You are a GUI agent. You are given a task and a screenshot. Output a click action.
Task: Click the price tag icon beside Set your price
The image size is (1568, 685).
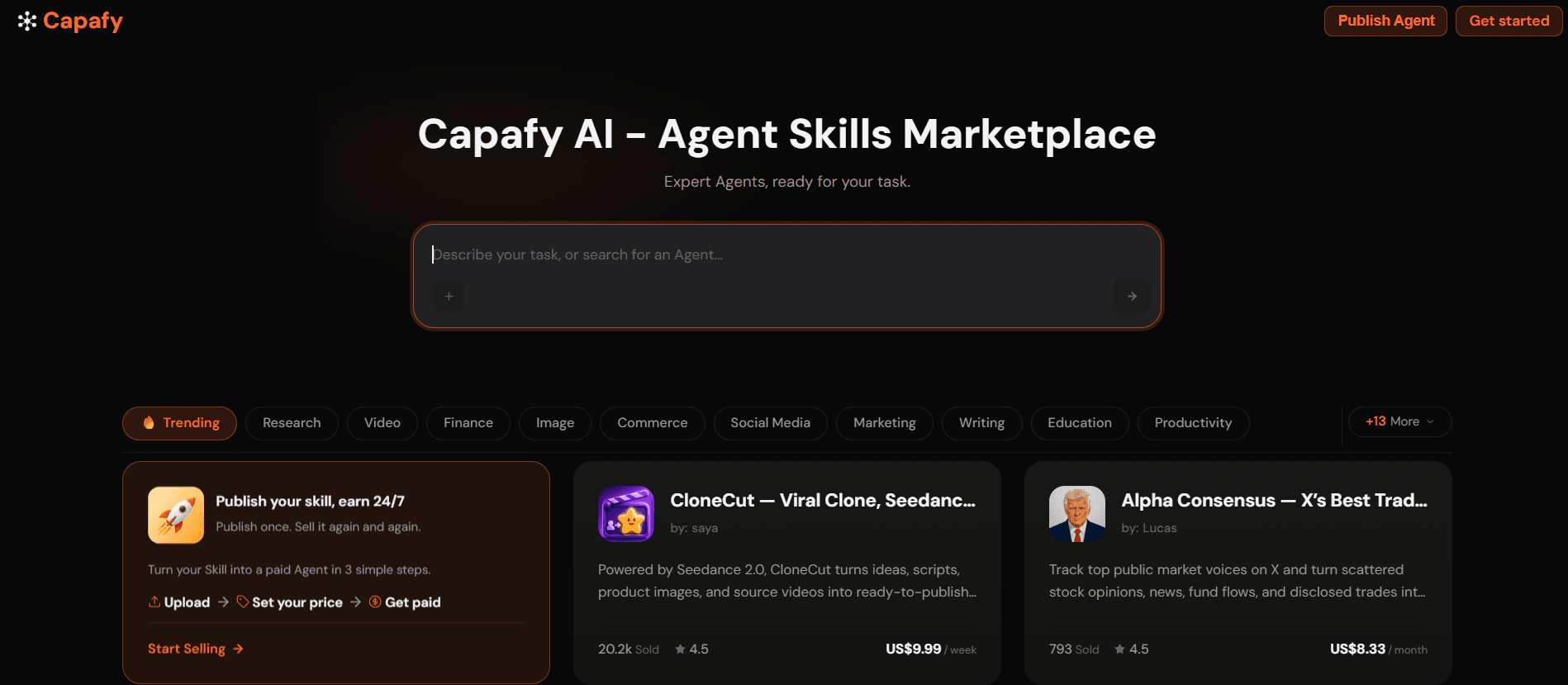click(243, 602)
